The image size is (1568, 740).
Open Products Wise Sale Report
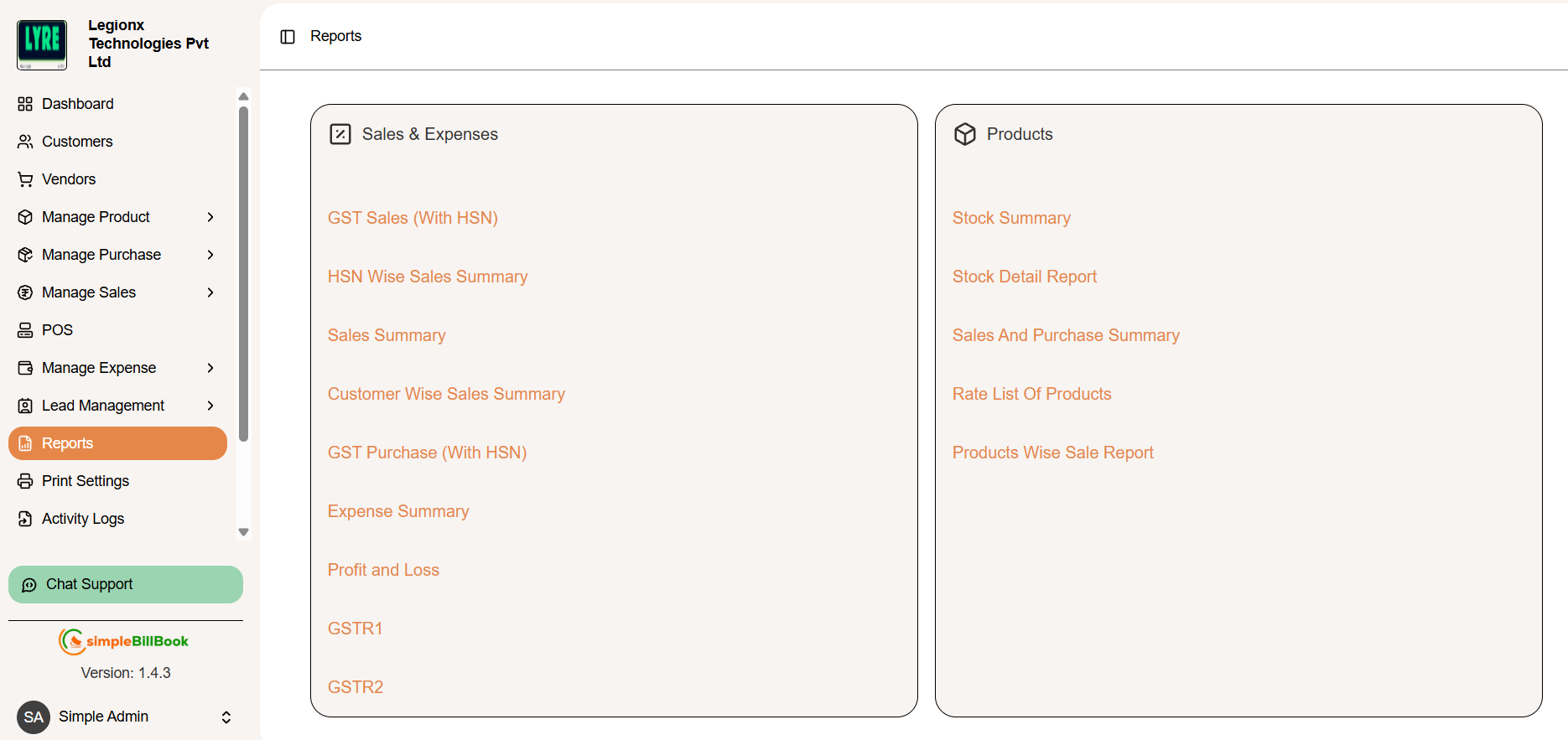coord(1053,453)
